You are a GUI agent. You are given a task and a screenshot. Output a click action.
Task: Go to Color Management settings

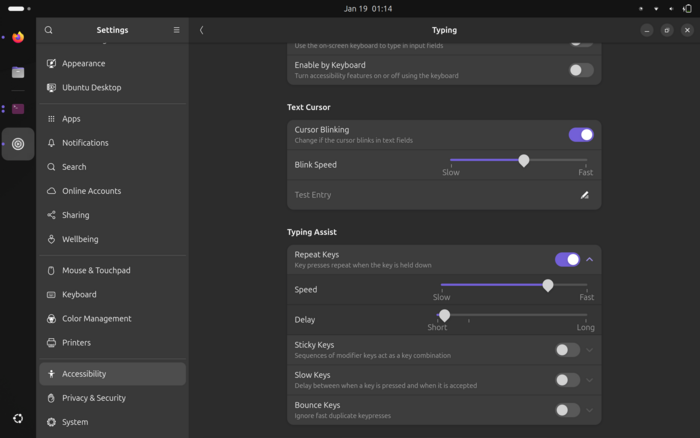[x=96, y=319]
